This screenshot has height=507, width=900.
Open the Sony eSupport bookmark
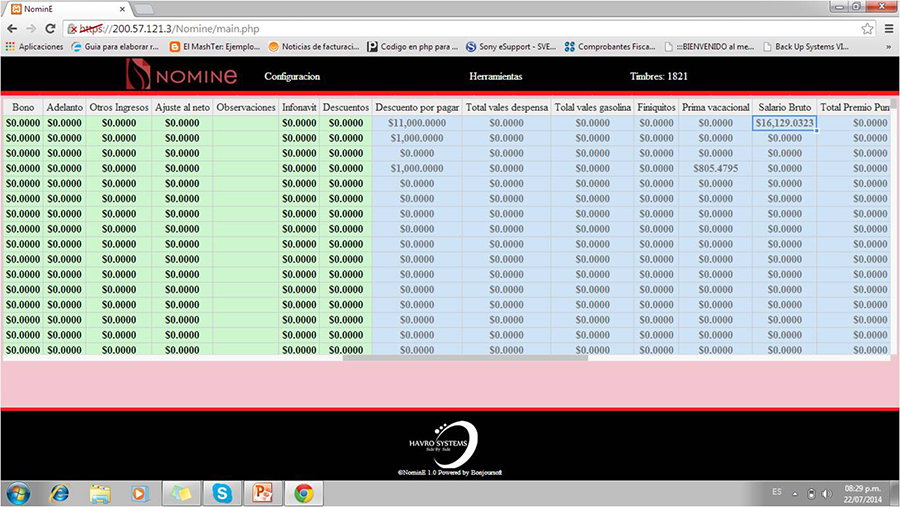coord(510,46)
